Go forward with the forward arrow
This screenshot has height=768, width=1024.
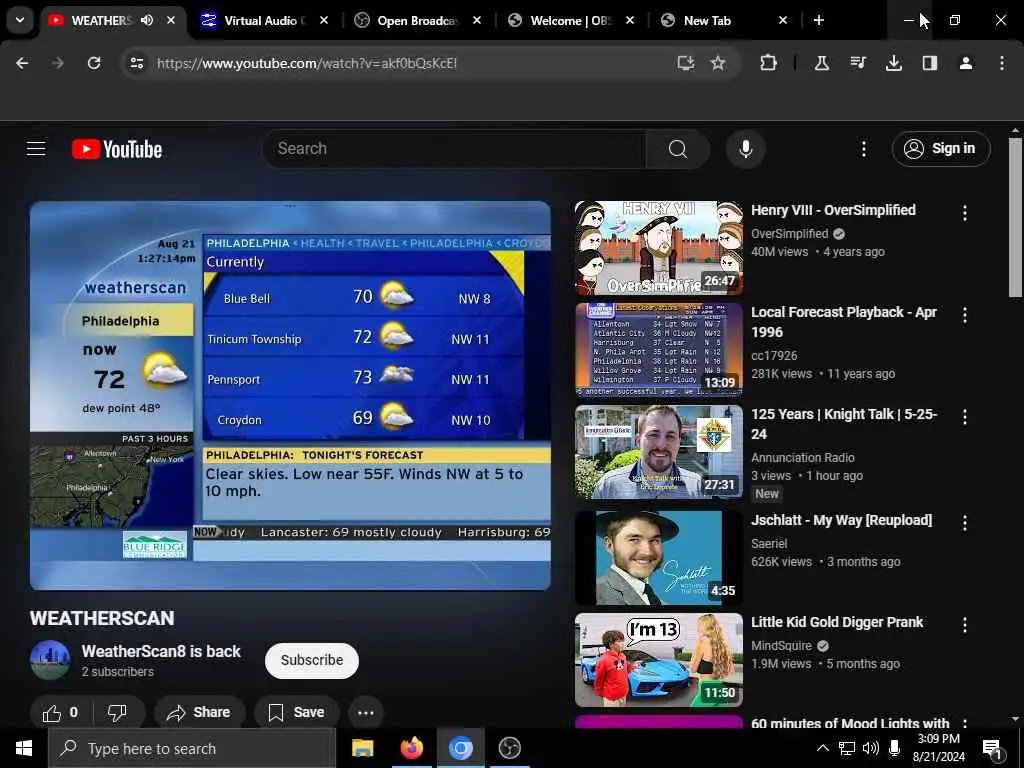(x=57, y=63)
